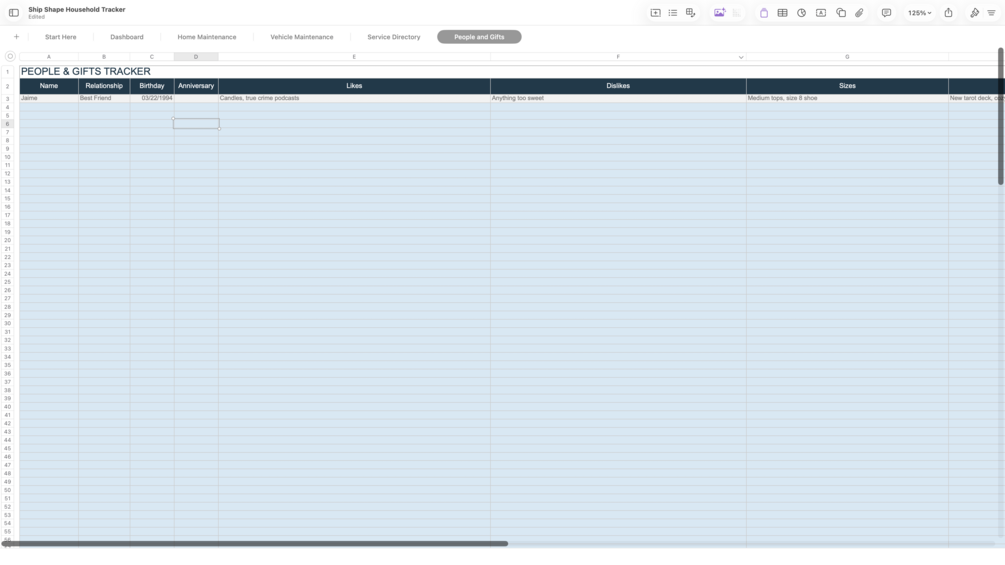Click the Birthday header cell
Viewport: 1005px width, 565px height.
[152, 86]
